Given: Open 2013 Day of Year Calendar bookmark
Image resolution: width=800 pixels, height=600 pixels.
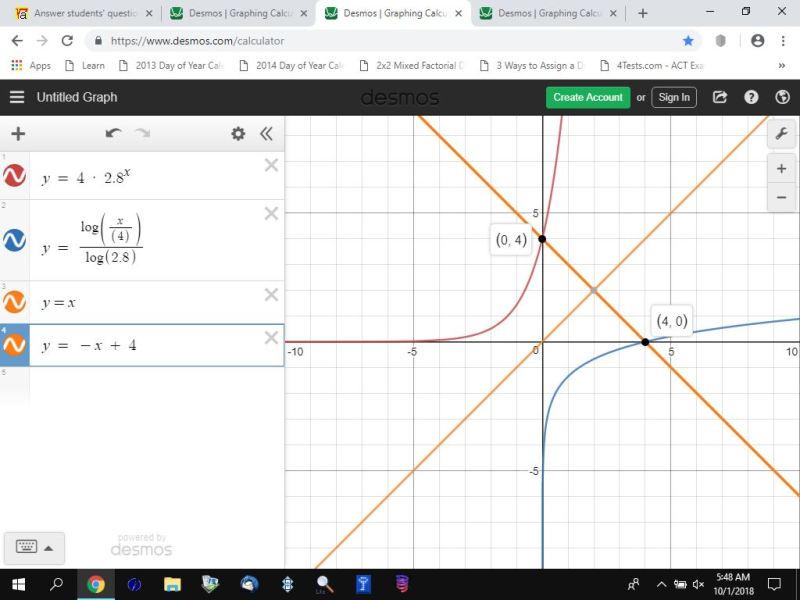Looking at the screenshot, I should pyautogui.click(x=171, y=65).
